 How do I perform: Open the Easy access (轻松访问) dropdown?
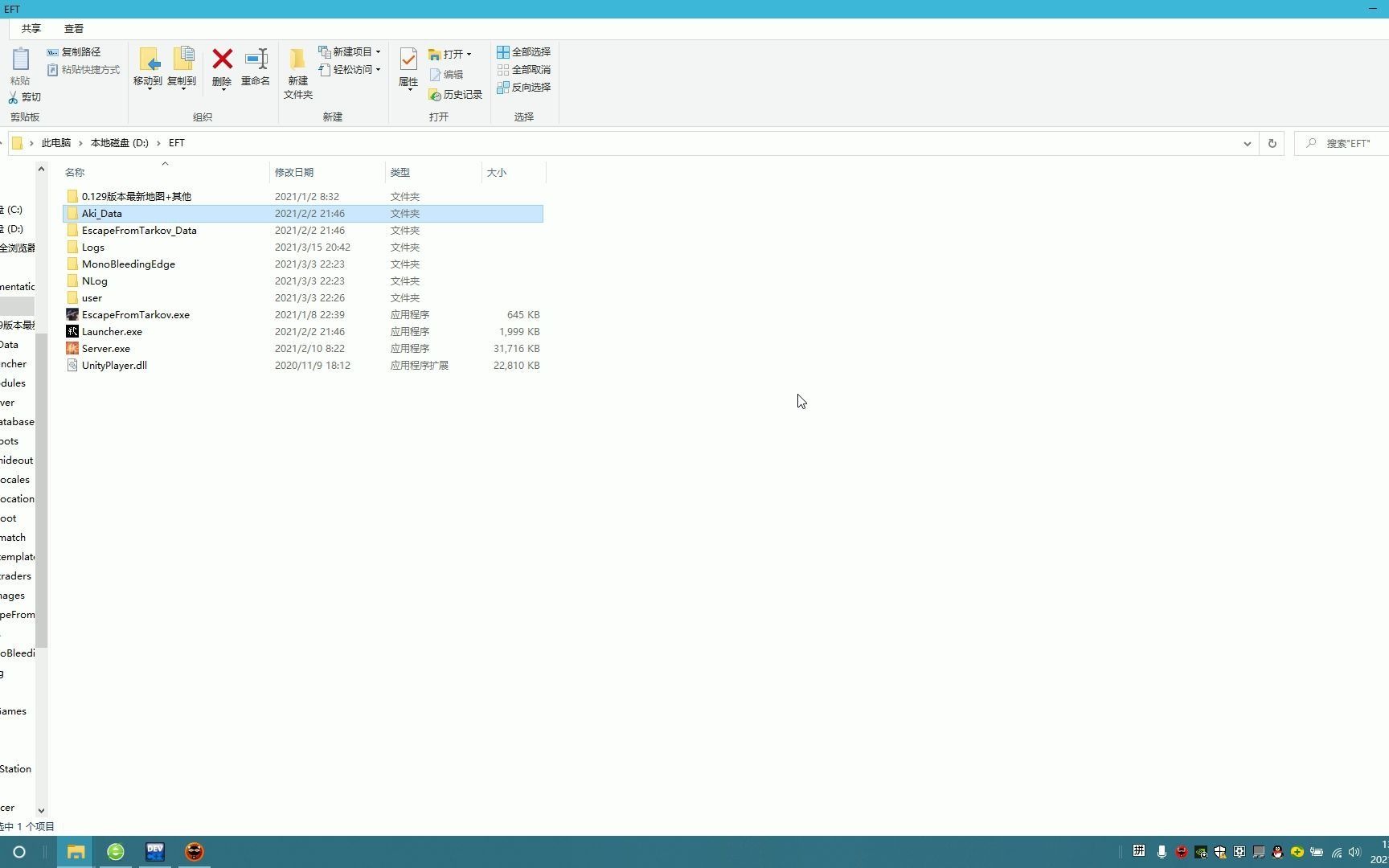tap(350, 70)
